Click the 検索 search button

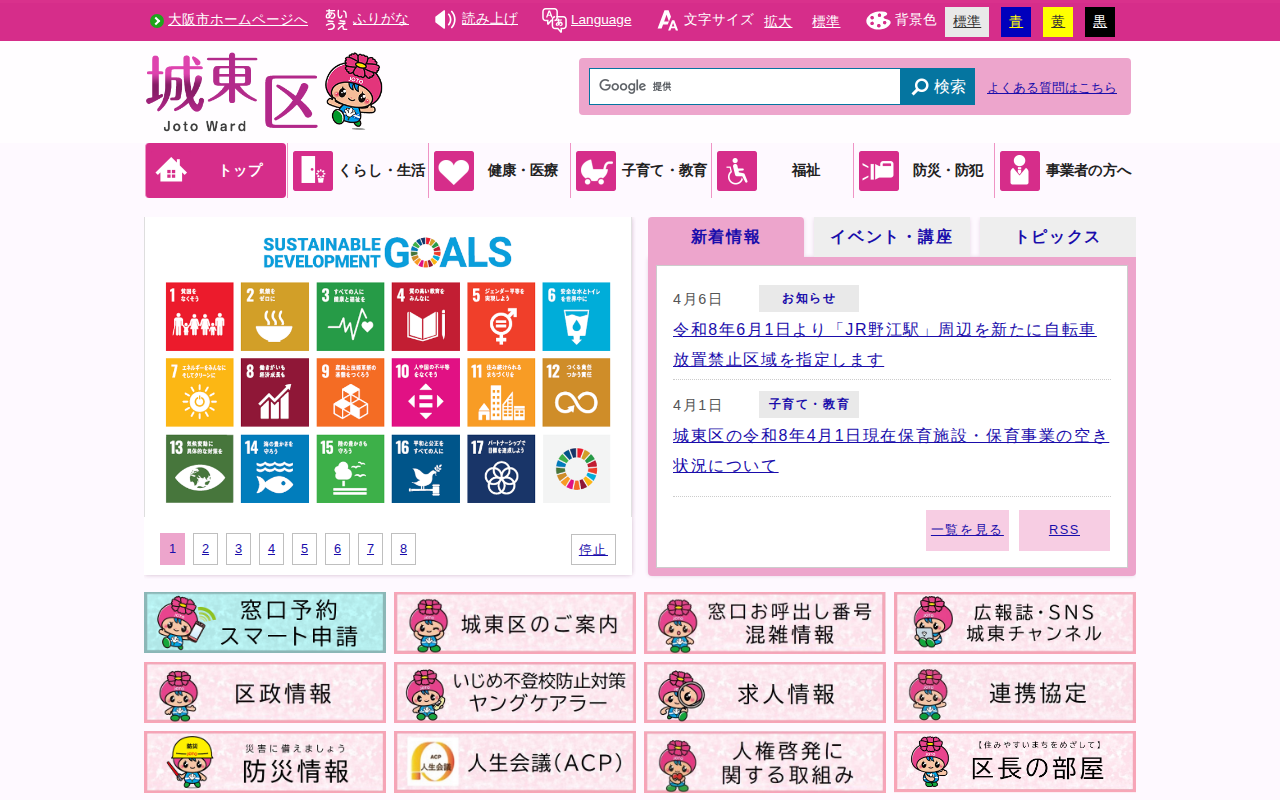[938, 86]
